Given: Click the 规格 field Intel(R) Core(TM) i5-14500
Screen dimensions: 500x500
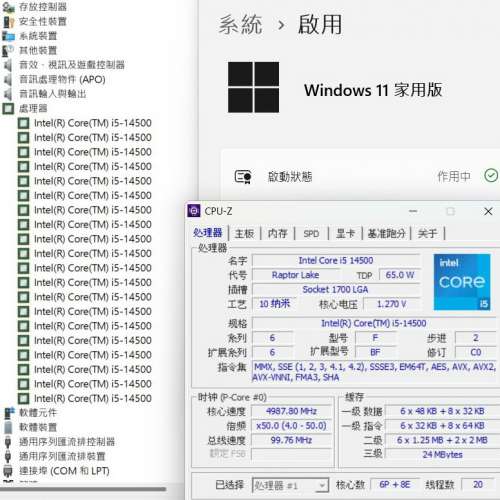Looking at the screenshot, I should [374, 323].
